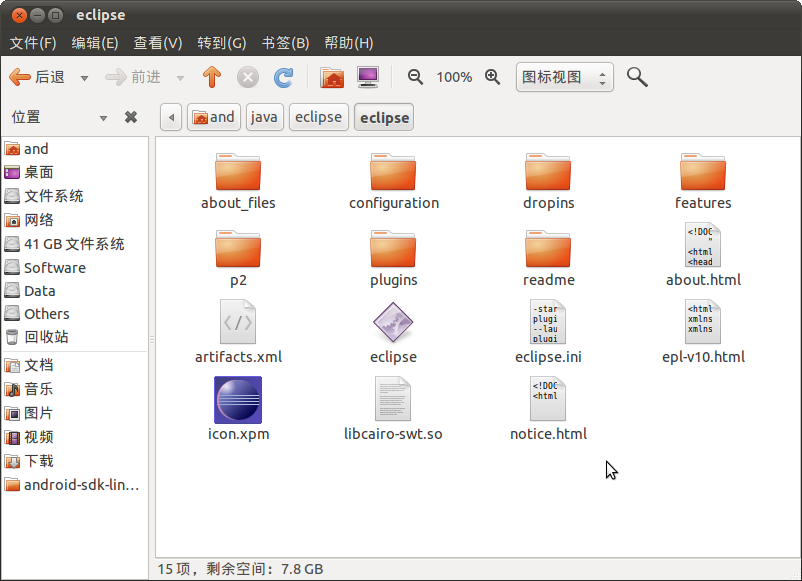Select 下载 bookmark in sidebar

75,461
